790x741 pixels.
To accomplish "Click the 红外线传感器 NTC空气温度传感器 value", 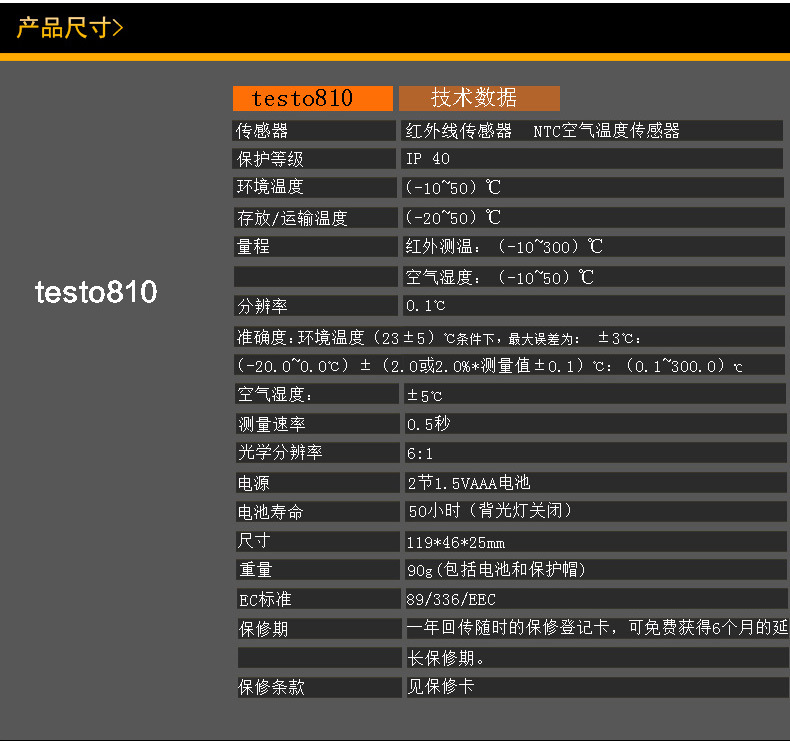I will pyautogui.click(x=543, y=131).
